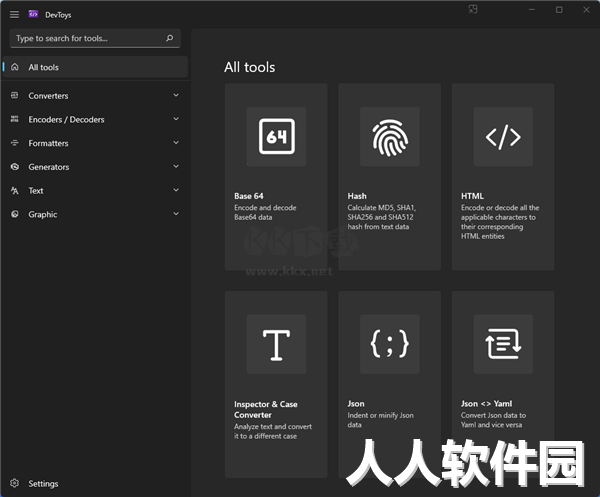
Task: Select All tools in sidebar
Action: click(95, 67)
